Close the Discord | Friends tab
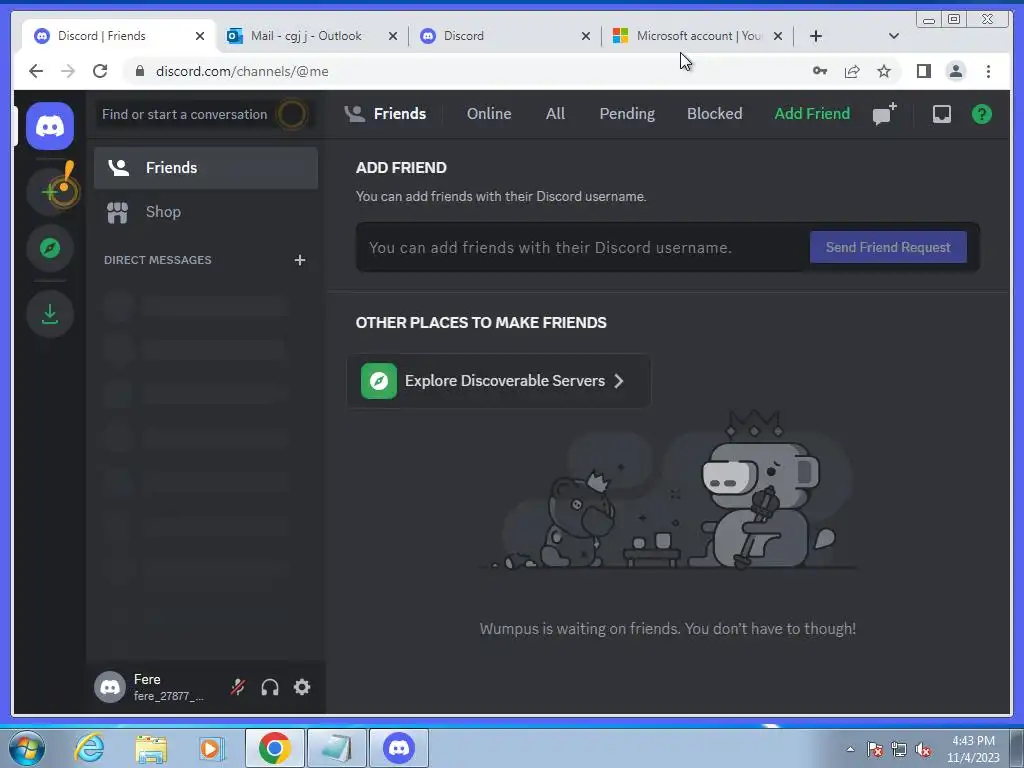Screen dimensions: 1024x768 point(200,36)
